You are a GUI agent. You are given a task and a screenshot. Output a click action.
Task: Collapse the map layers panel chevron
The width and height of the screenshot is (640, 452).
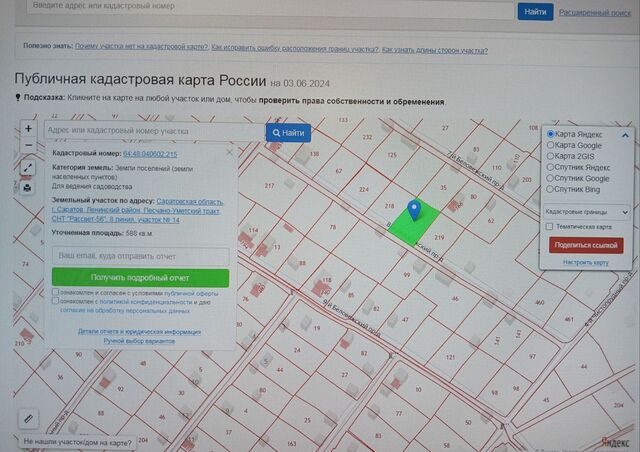[625, 135]
